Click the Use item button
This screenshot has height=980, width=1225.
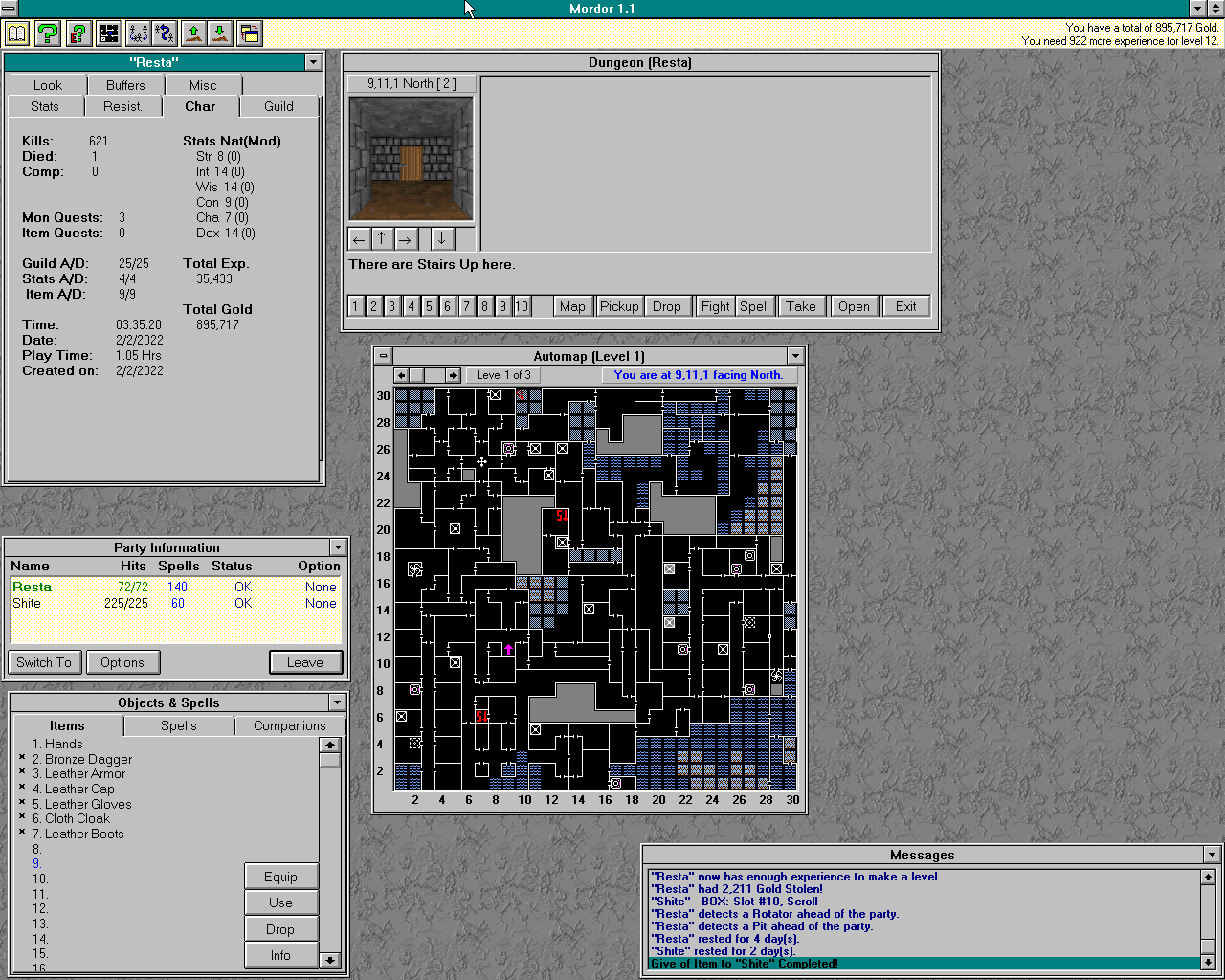pyautogui.click(x=280, y=902)
